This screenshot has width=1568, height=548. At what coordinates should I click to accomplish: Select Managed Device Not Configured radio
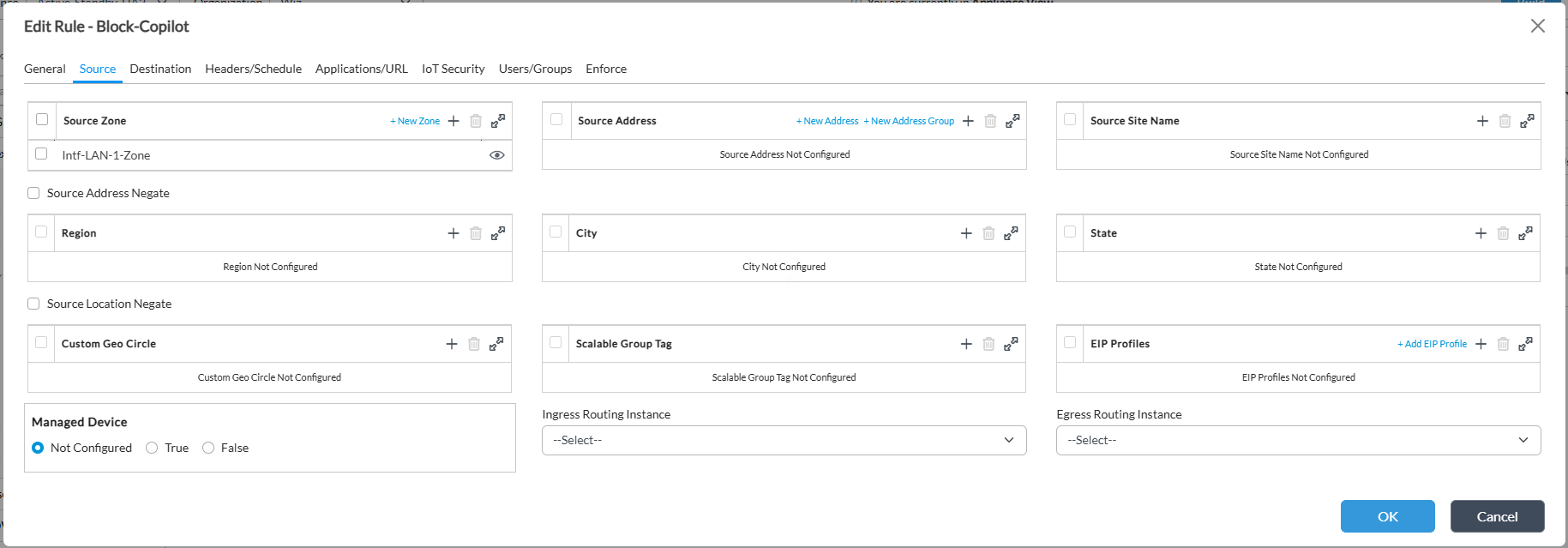(38, 448)
